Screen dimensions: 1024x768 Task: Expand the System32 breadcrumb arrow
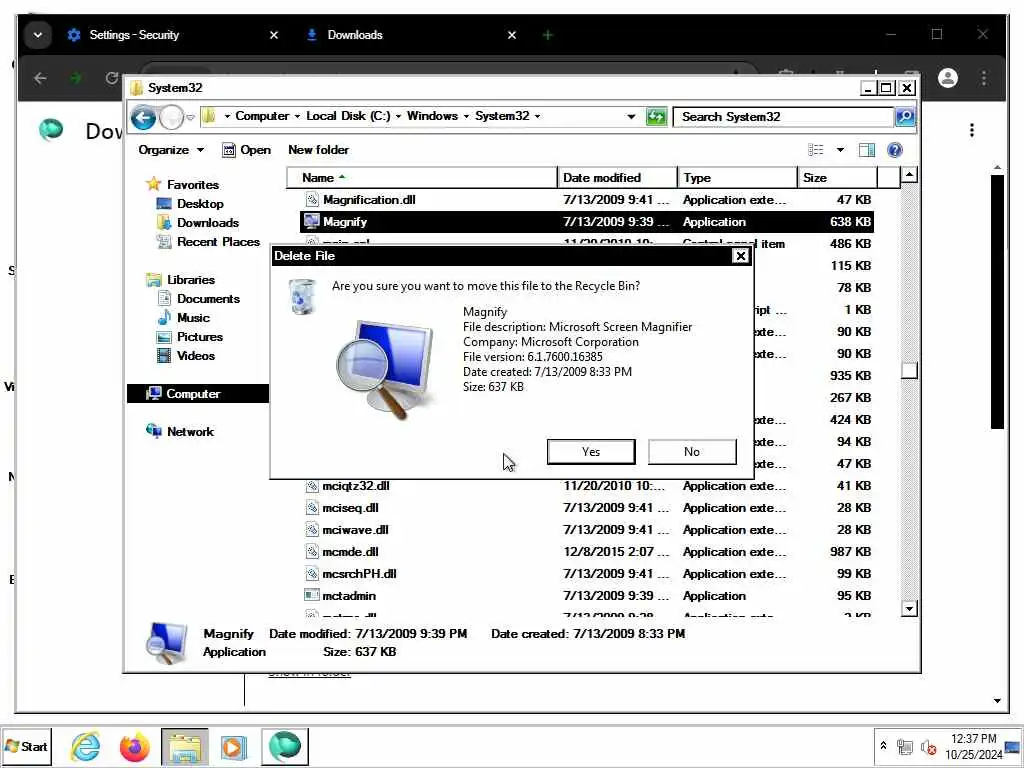click(x=537, y=116)
